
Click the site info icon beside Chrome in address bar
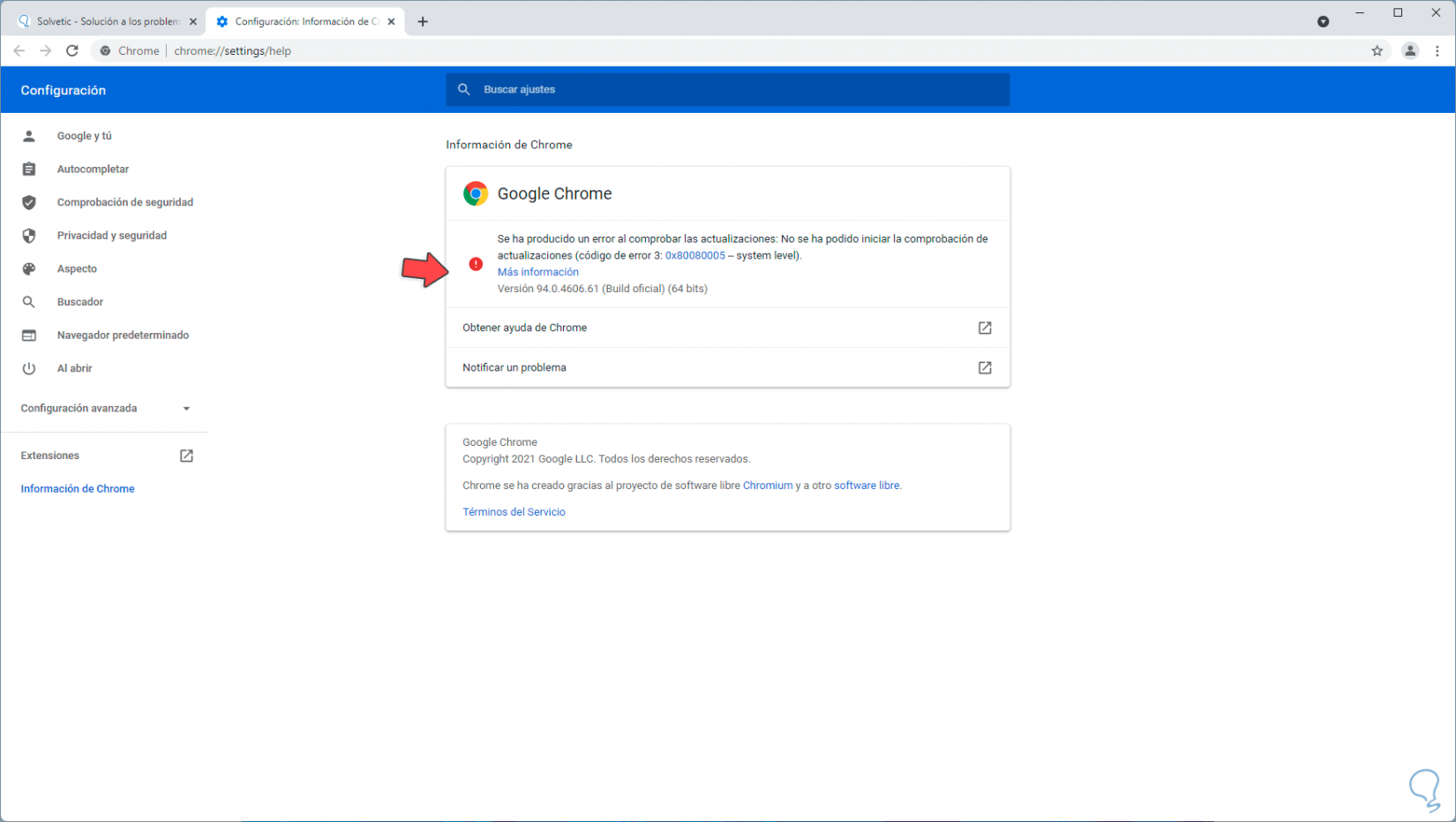click(105, 51)
